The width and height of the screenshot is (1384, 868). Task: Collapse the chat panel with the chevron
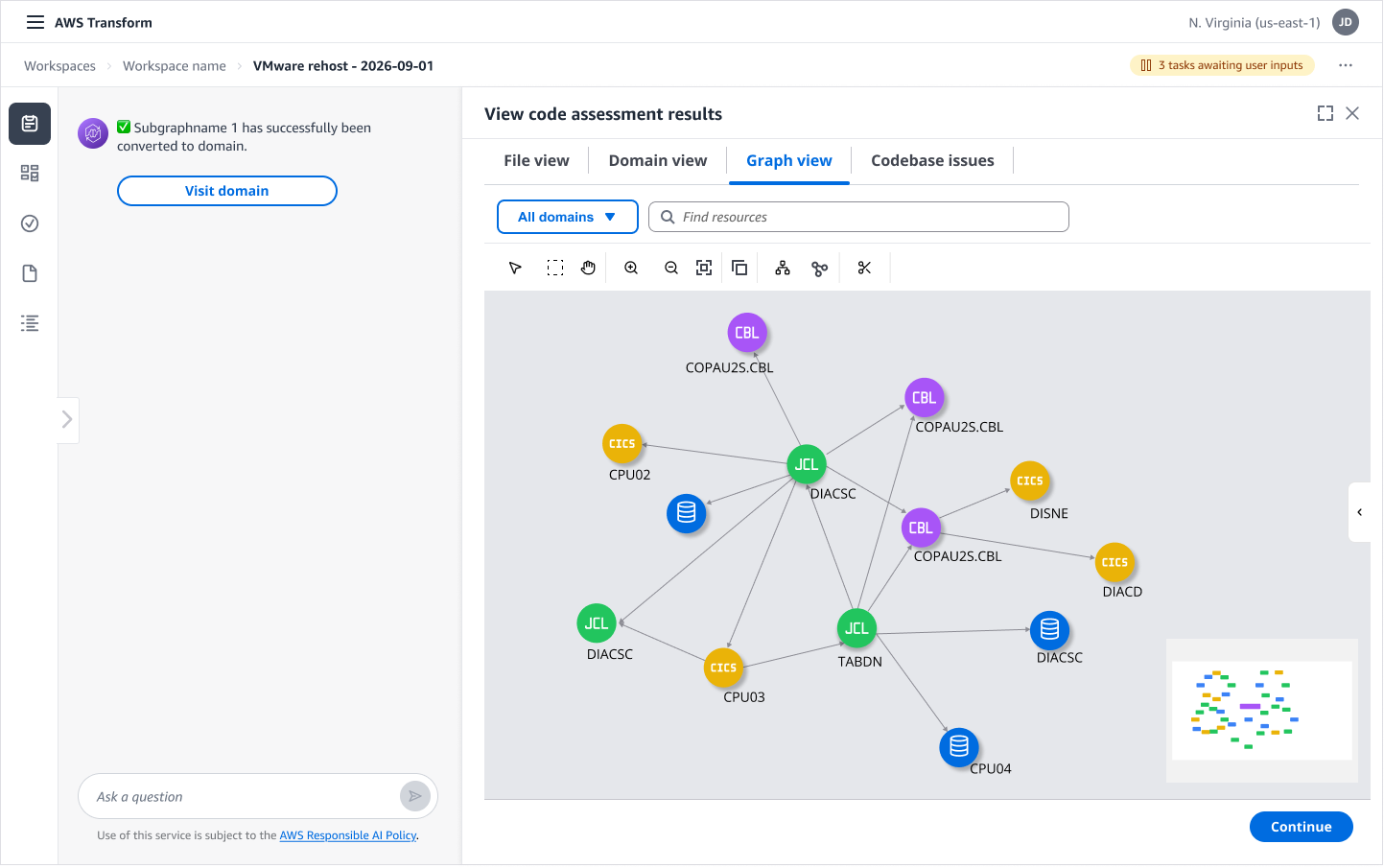pos(67,420)
